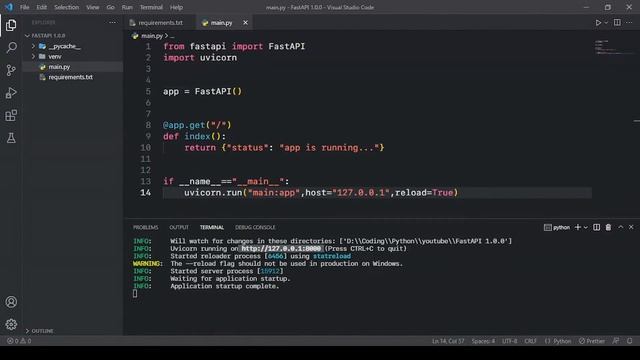Open the Testing flask view
Screen dimensions: 640x360
11,138
